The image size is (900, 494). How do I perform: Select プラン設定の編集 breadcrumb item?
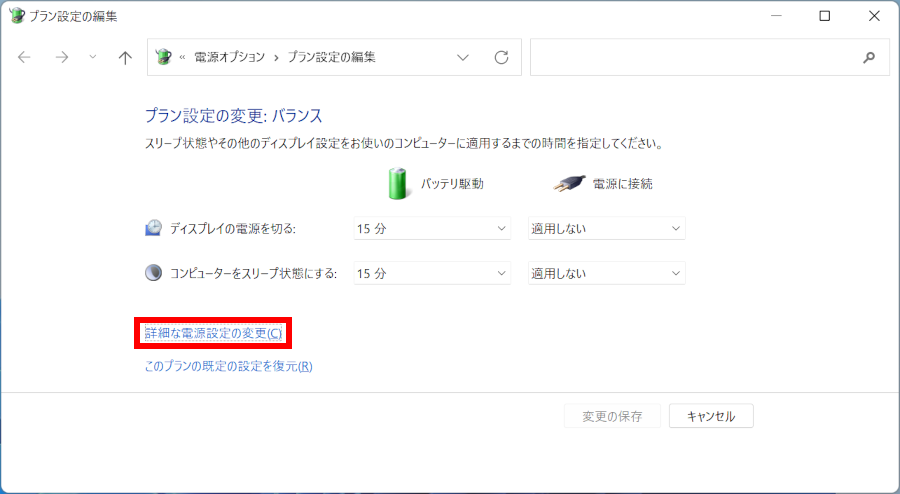[331, 57]
